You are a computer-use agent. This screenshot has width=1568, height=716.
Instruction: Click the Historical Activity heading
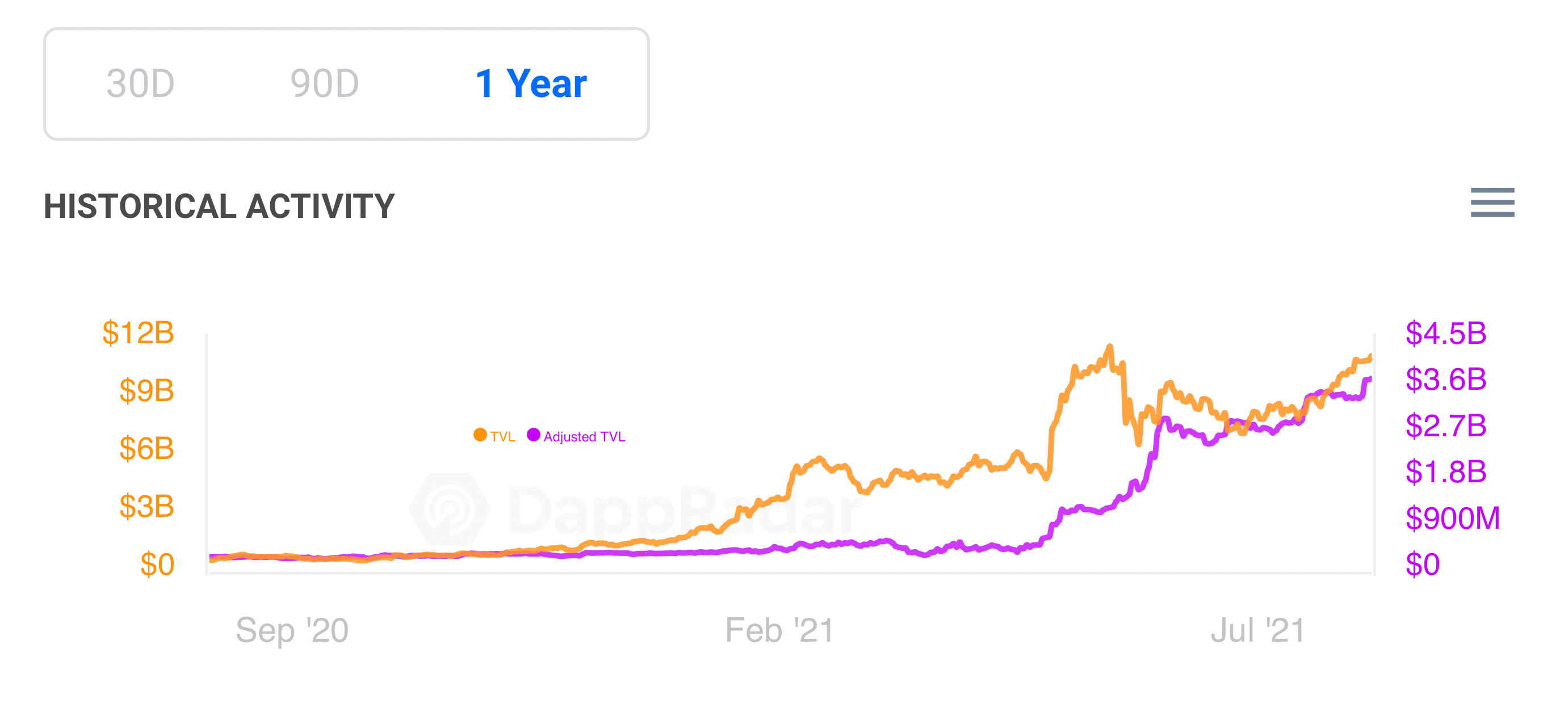219,206
